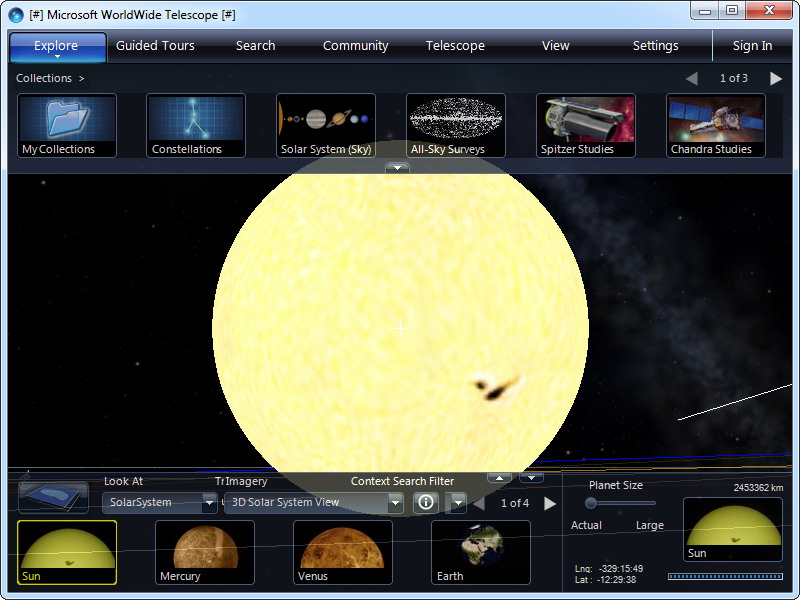Open My Collections folder thumbnail
This screenshot has height=600, width=800.
pos(67,126)
